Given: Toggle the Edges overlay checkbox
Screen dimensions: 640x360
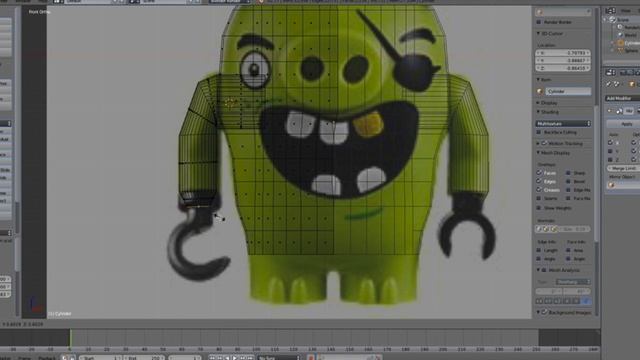Looking at the screenshot, I should [539, 182].
